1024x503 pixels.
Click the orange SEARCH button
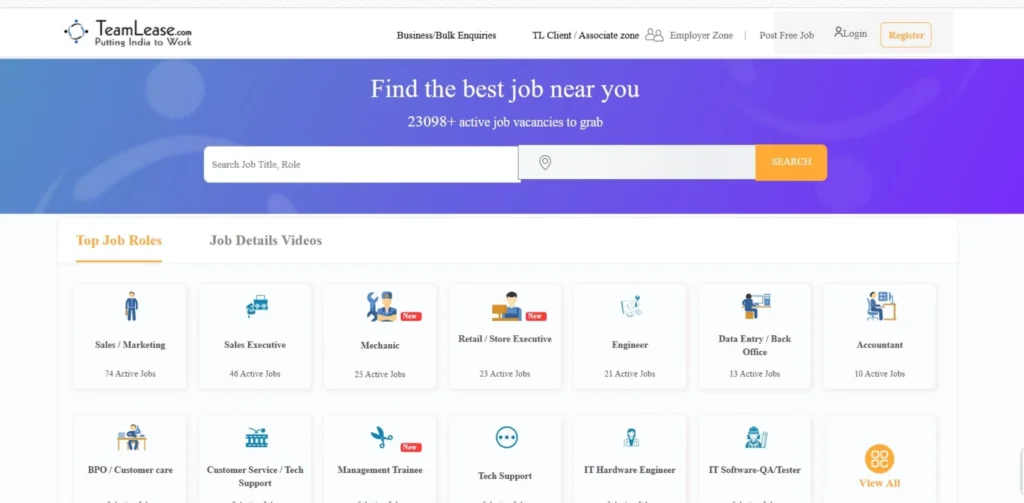pos(792,162)
